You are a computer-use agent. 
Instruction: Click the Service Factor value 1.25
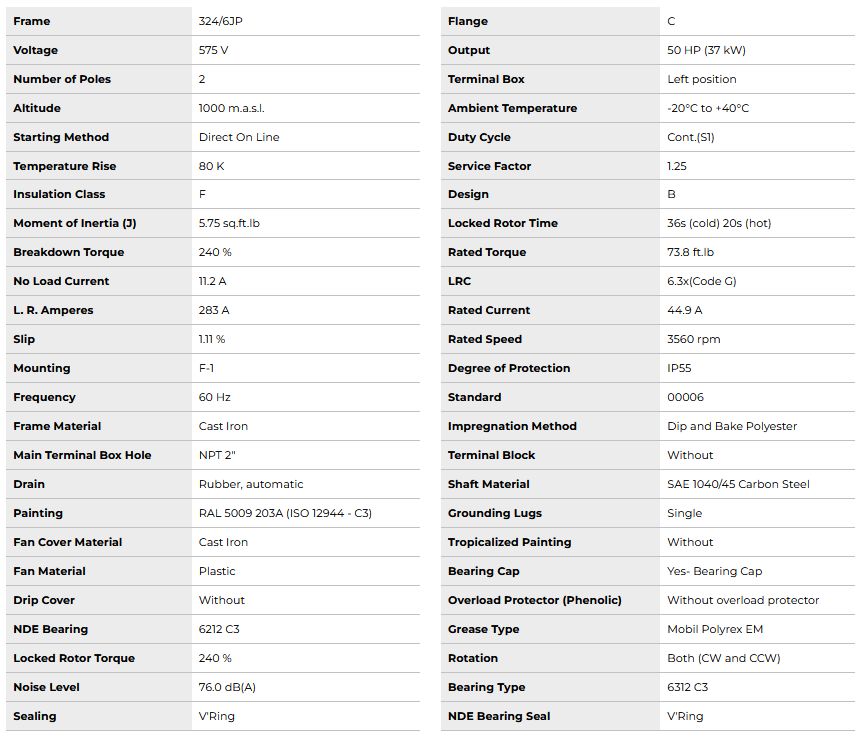[677, 166]
